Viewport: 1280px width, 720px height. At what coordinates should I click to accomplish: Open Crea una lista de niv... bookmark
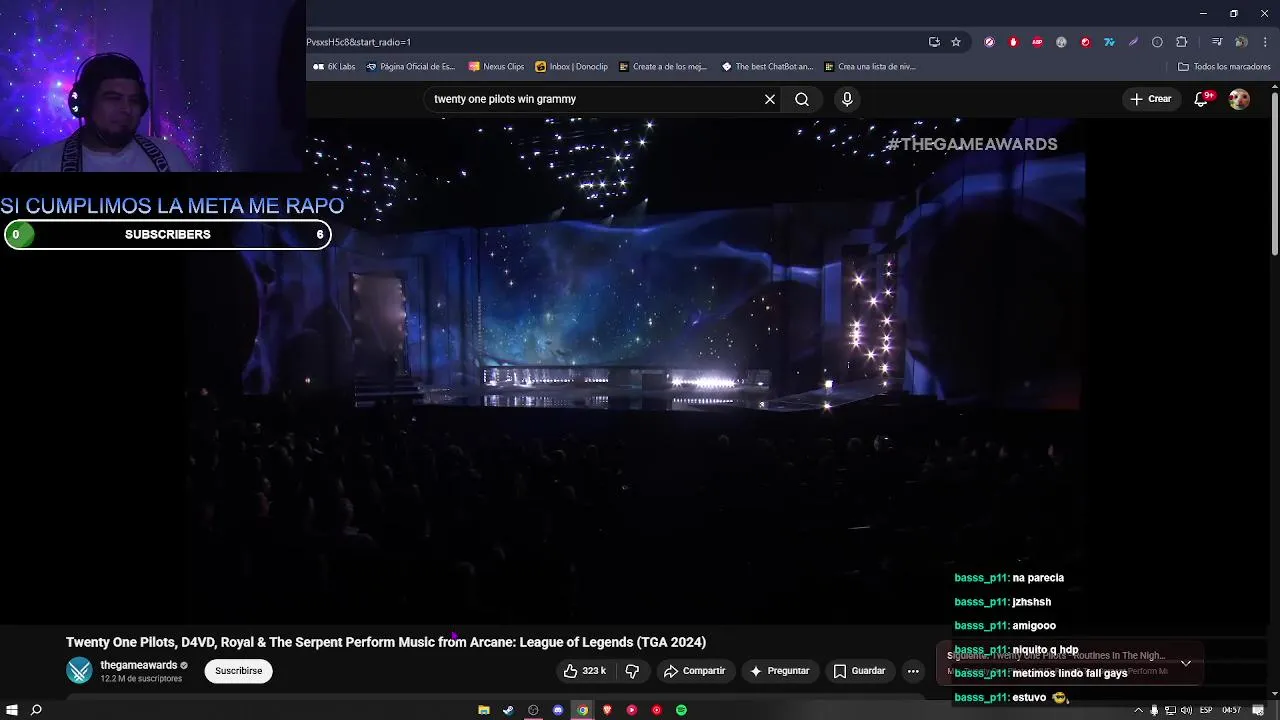pyautogui.click(x=870, y=67)
